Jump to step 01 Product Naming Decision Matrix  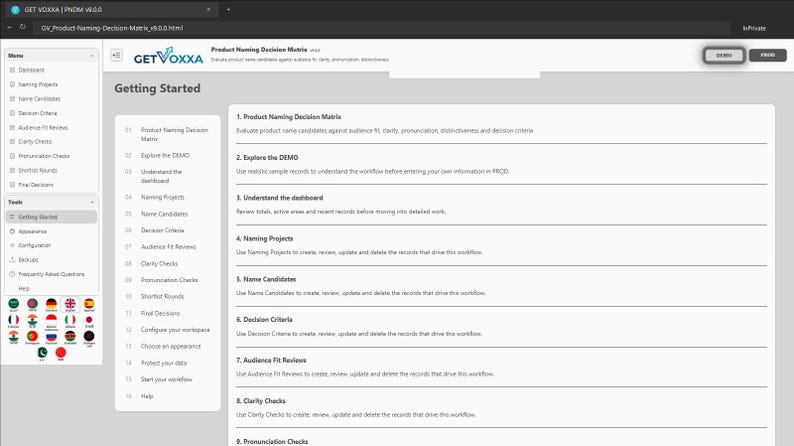pyautogui.click(x=168, y=134)
